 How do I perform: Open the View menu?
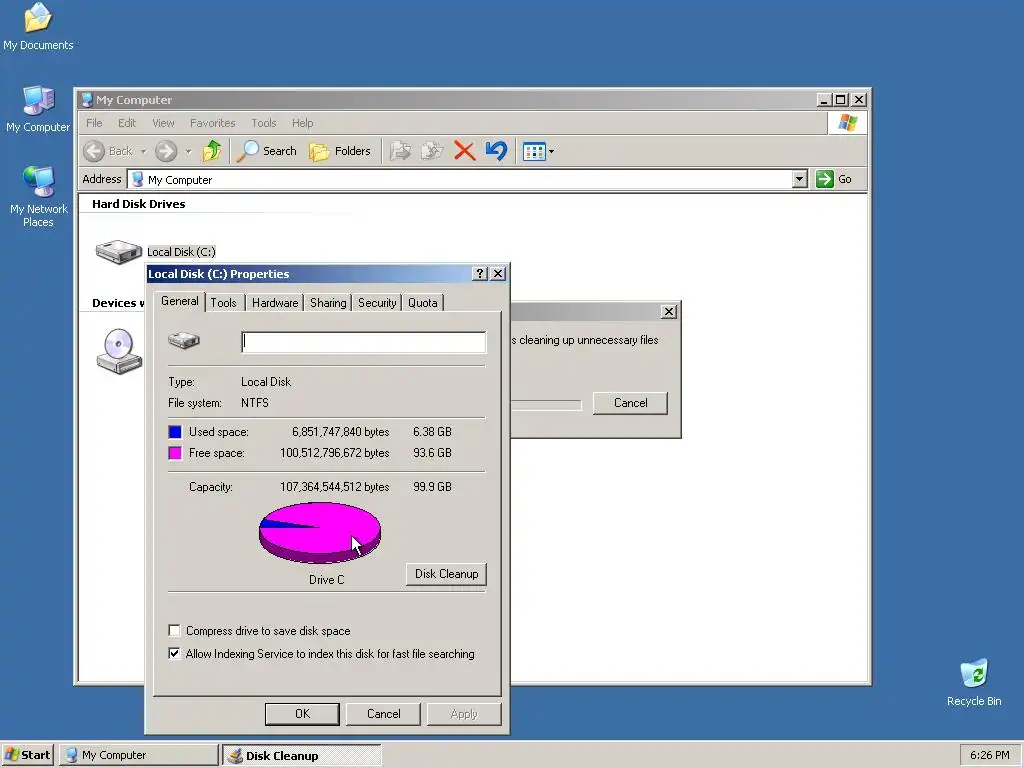163,123
